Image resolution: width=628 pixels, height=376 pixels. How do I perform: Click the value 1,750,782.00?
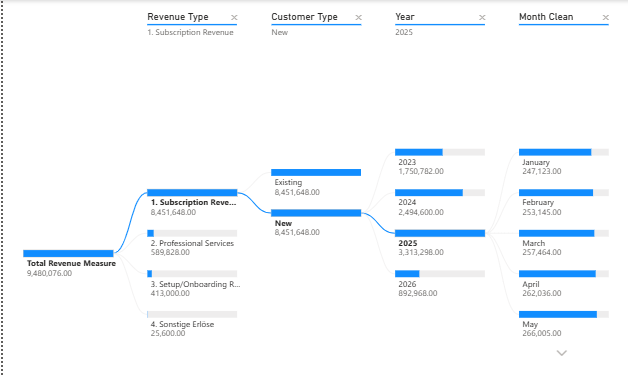[x=421, y=171]
